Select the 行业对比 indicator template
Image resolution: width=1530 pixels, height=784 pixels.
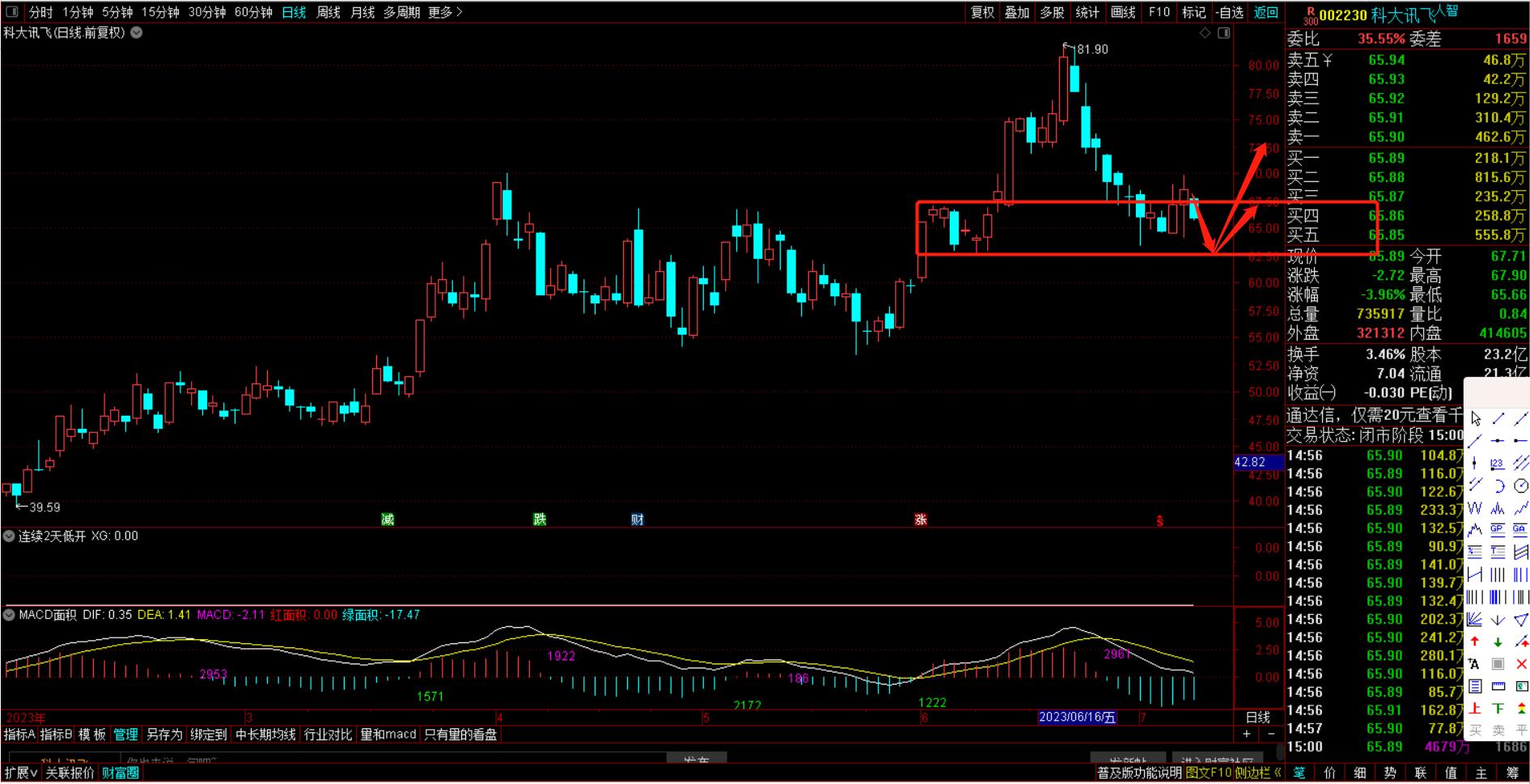328,734
